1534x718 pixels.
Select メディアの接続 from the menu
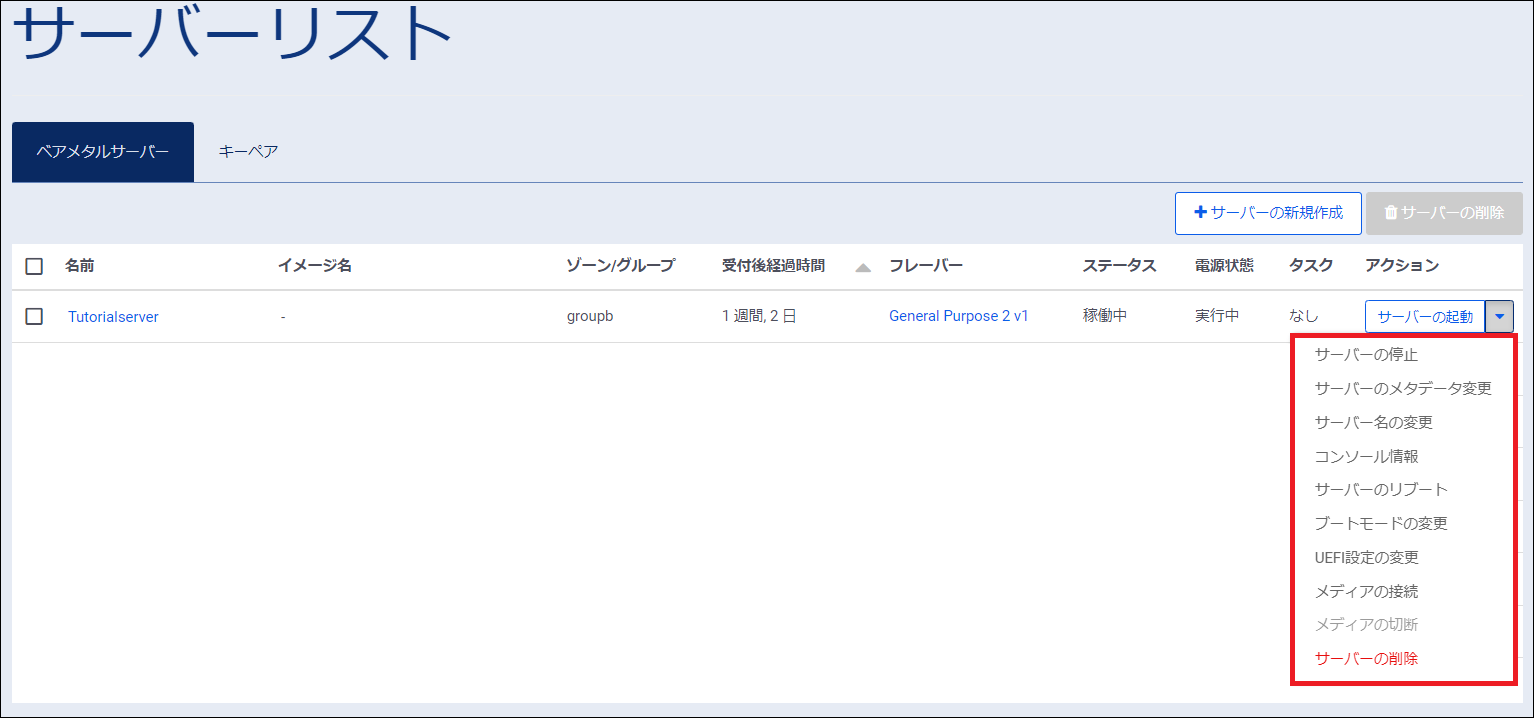(x=1366, y=591)
